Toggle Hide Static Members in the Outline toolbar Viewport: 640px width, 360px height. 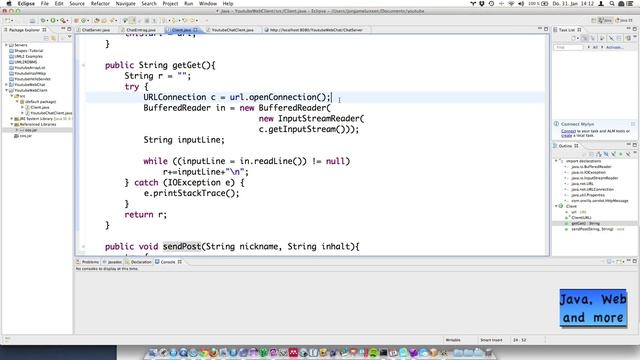613,154
